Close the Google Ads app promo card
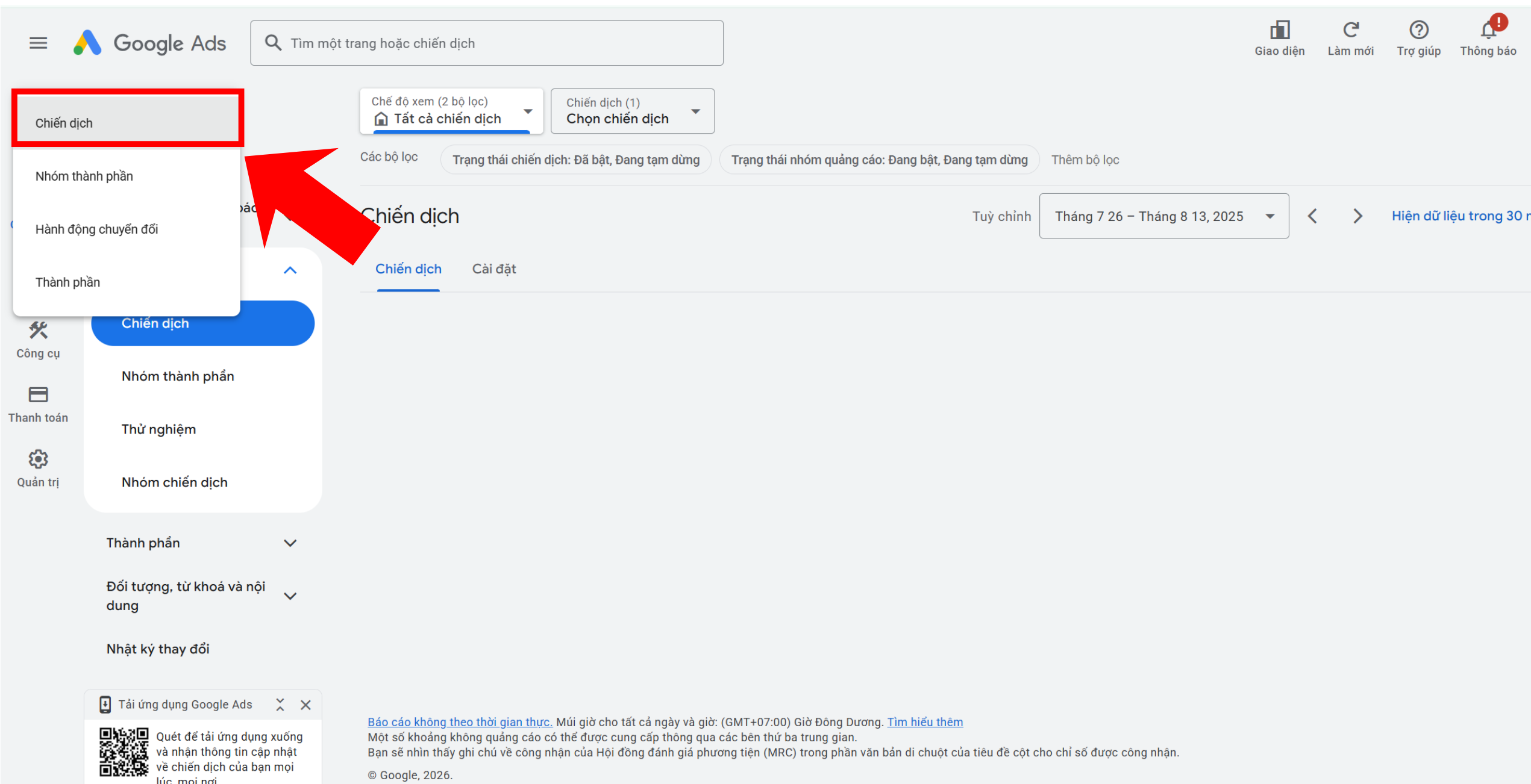 pos(305,705)
